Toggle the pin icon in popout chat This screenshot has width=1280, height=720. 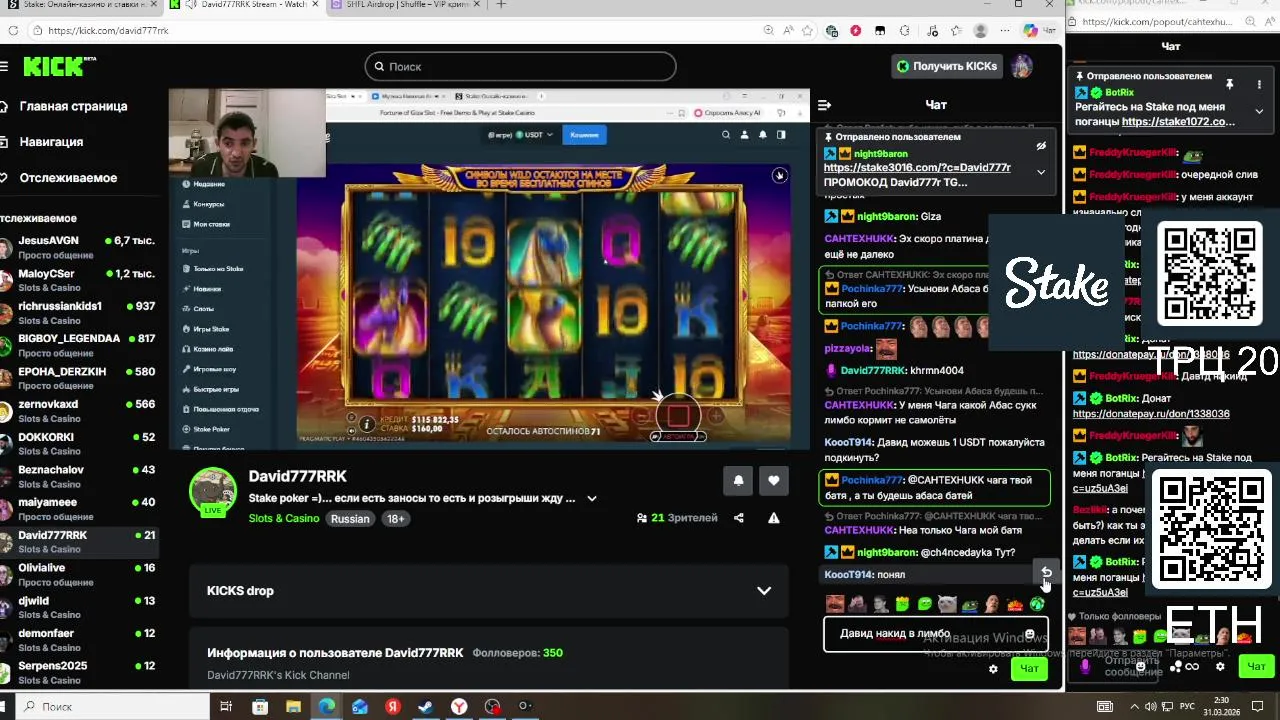pos(1229,85)
